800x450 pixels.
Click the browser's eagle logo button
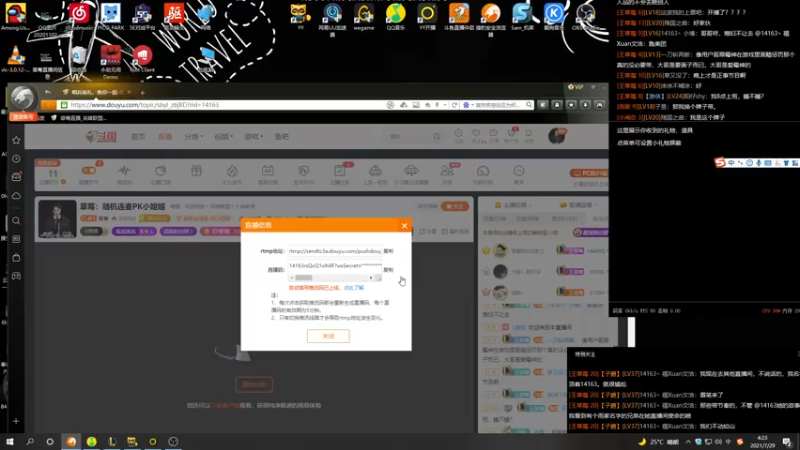point(22,97)
